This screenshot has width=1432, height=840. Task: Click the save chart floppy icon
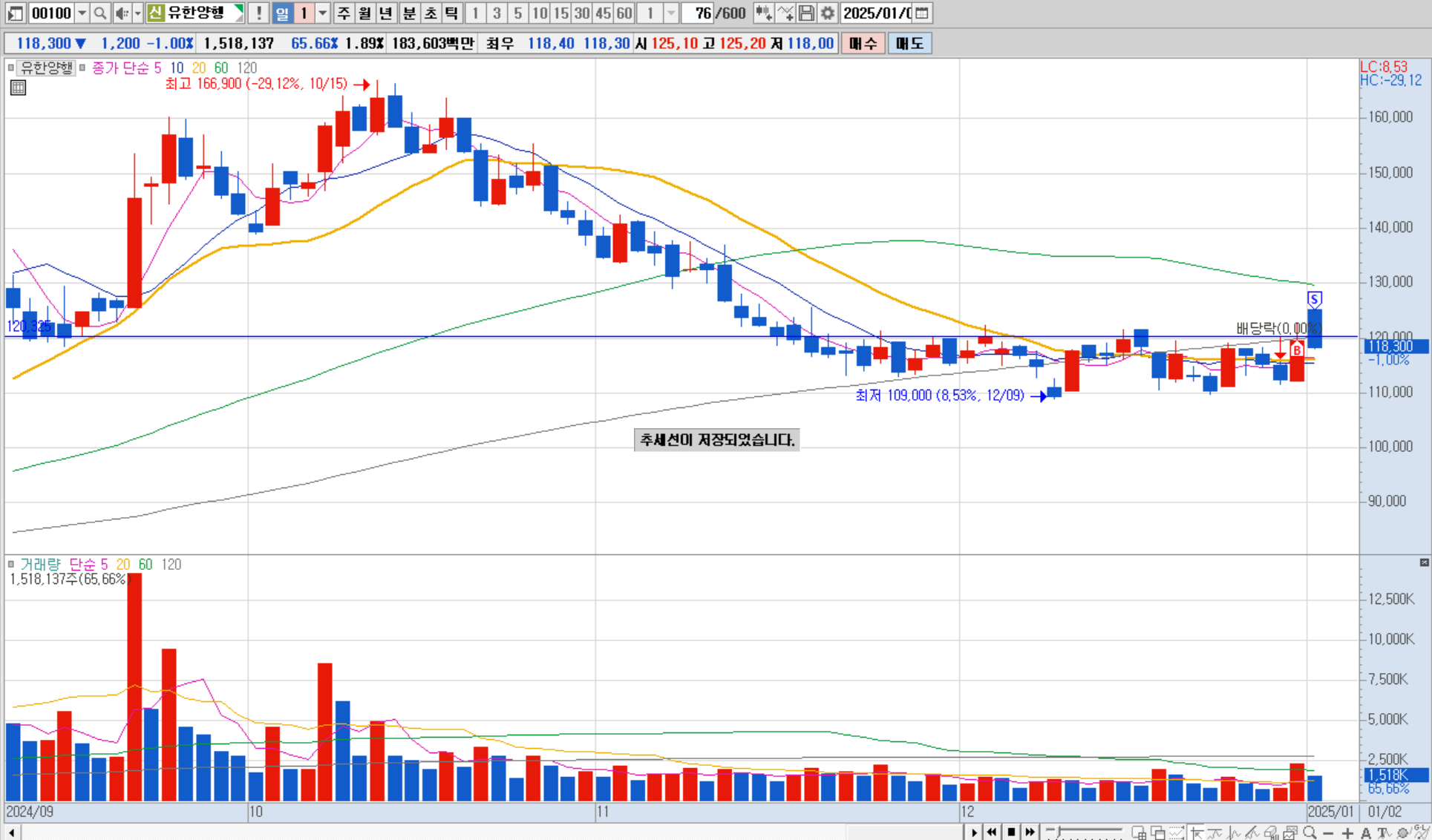(x=807, y=13)
